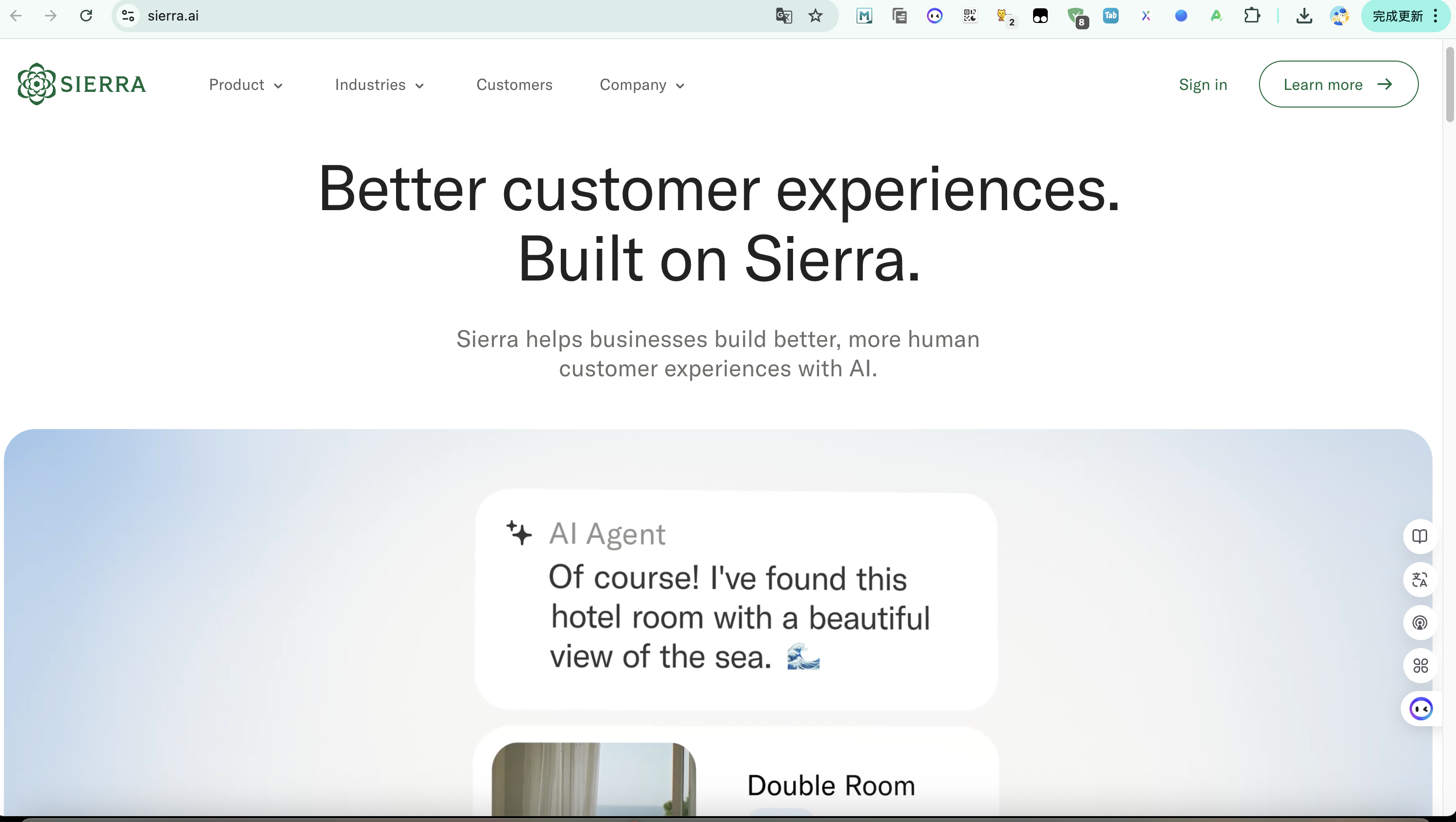
Task: Open the Extensions puzzle piece menu
Action: (1252, 16)
